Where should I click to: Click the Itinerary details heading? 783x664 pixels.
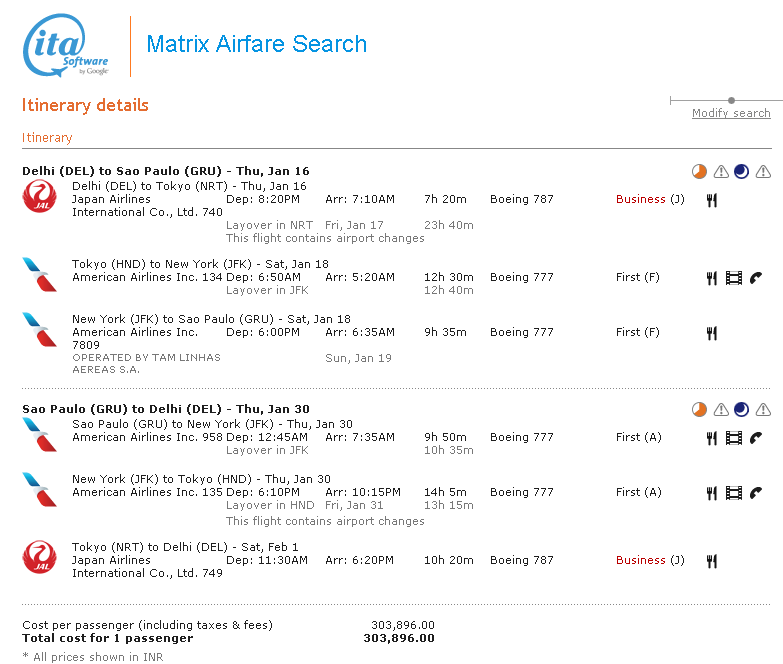85,105
